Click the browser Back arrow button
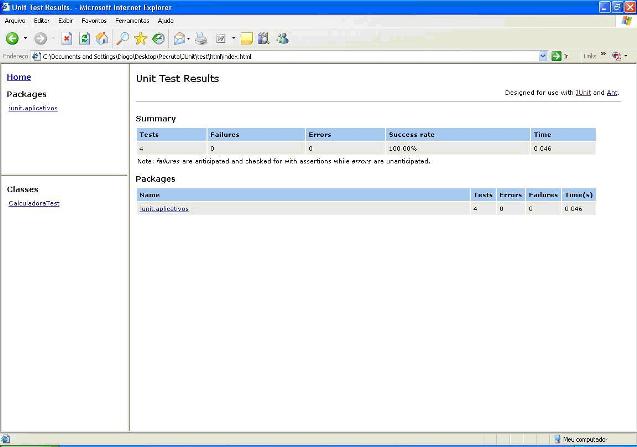637x447 pixels. click(11, 39)
